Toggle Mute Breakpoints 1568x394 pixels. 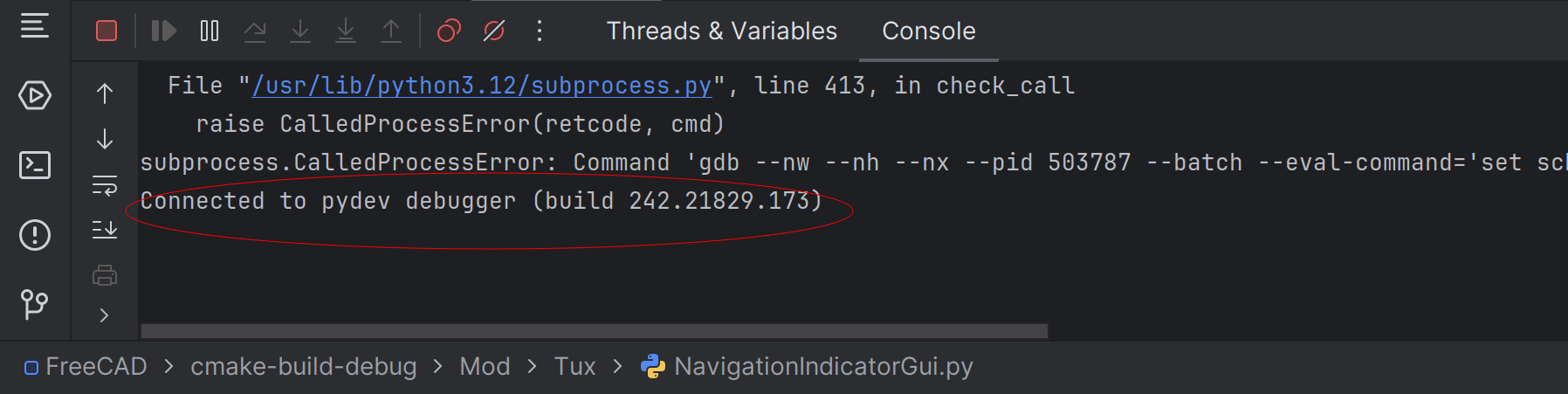click(x=494, y=31)
